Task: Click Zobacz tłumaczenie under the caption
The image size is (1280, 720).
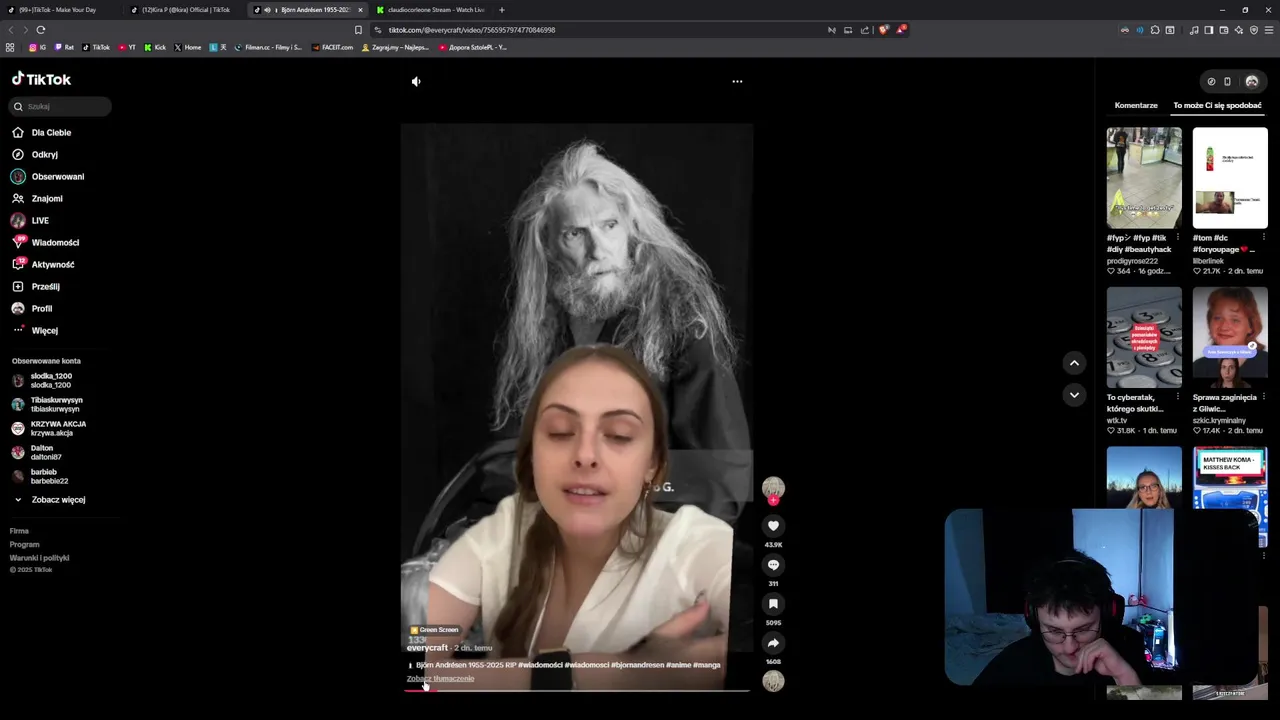Action: coord(440,679)
